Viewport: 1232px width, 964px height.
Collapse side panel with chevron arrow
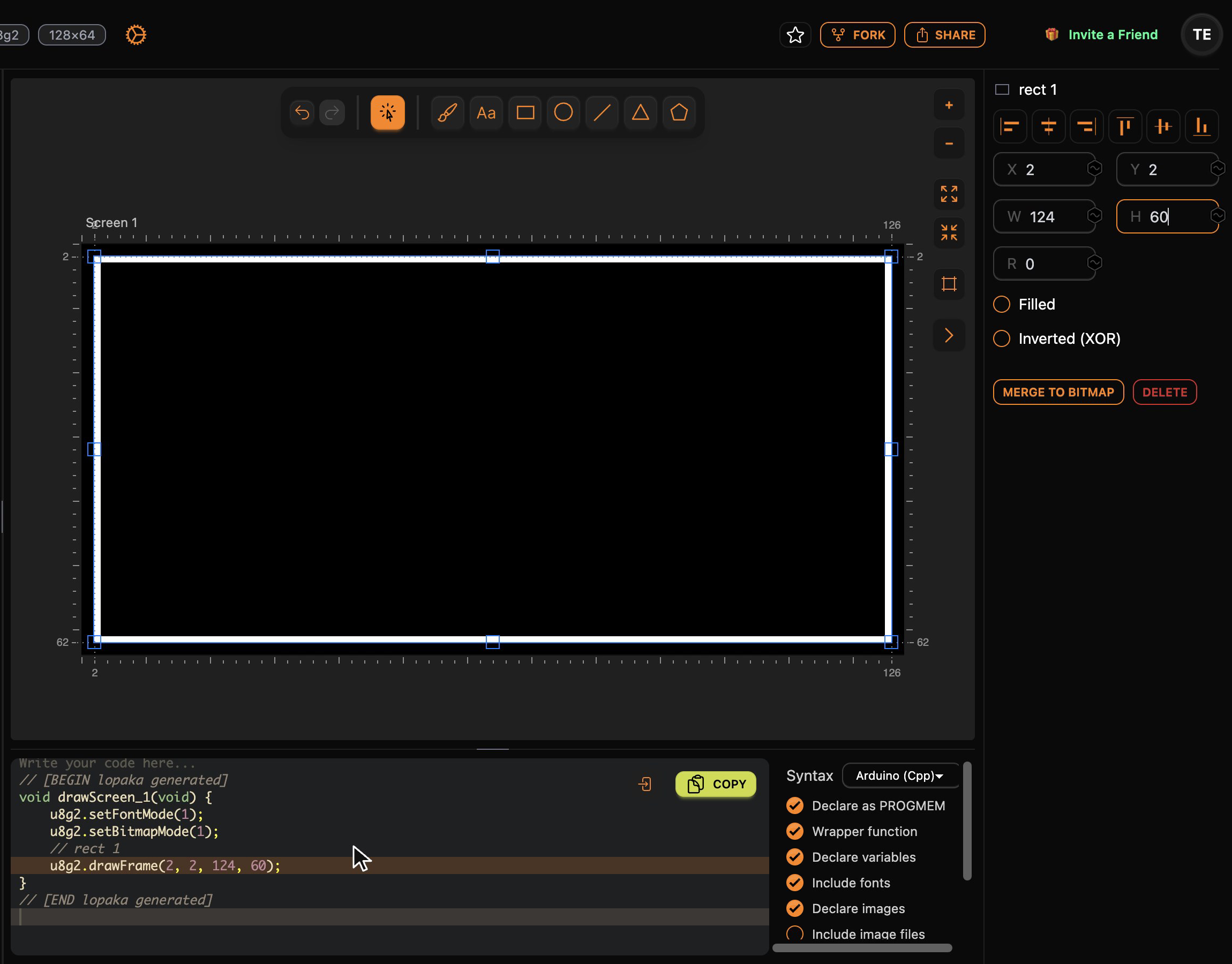949,335
